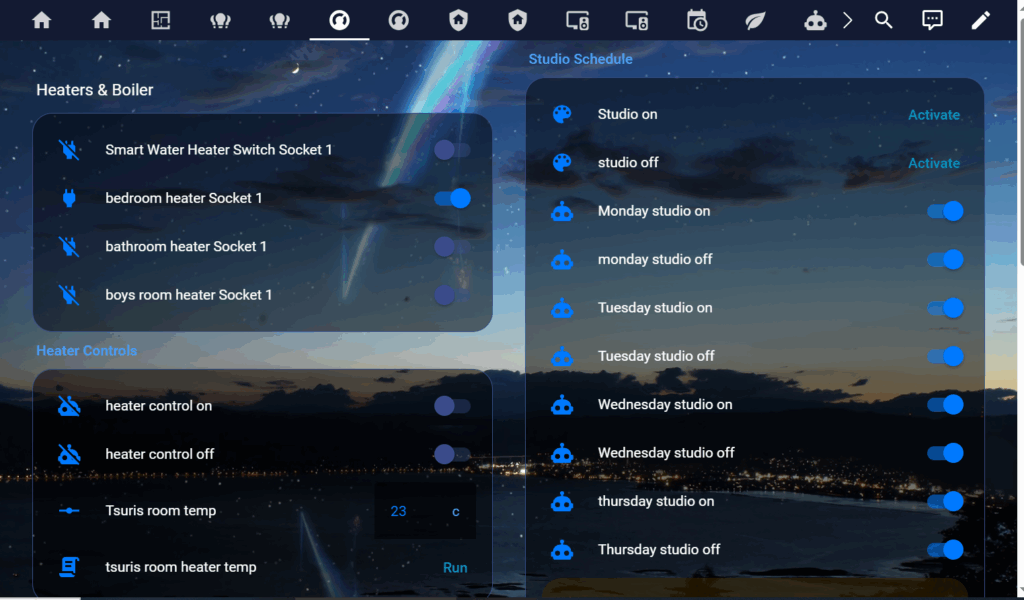Click the Wednesday studio off robot icon

pos(562,452)
